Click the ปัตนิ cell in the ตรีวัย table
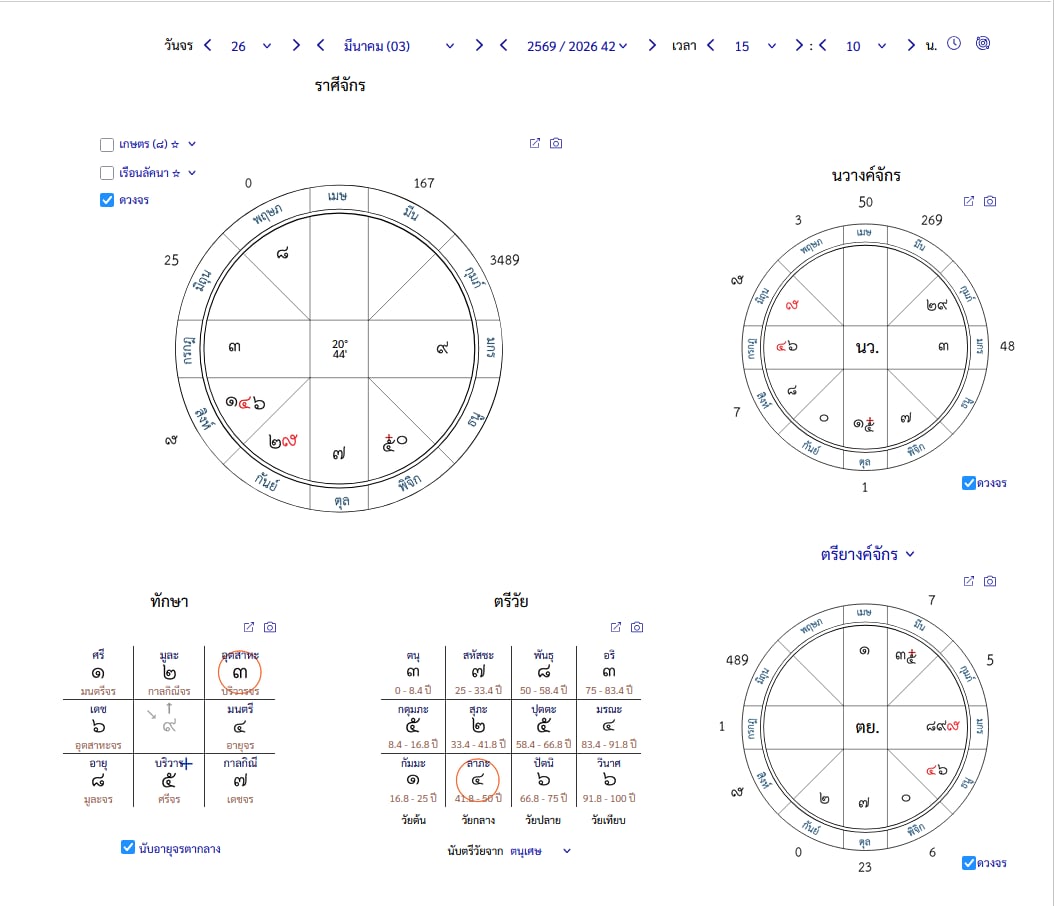The image size is (1054, 906). pyautogui.click(x=543, y=780)
